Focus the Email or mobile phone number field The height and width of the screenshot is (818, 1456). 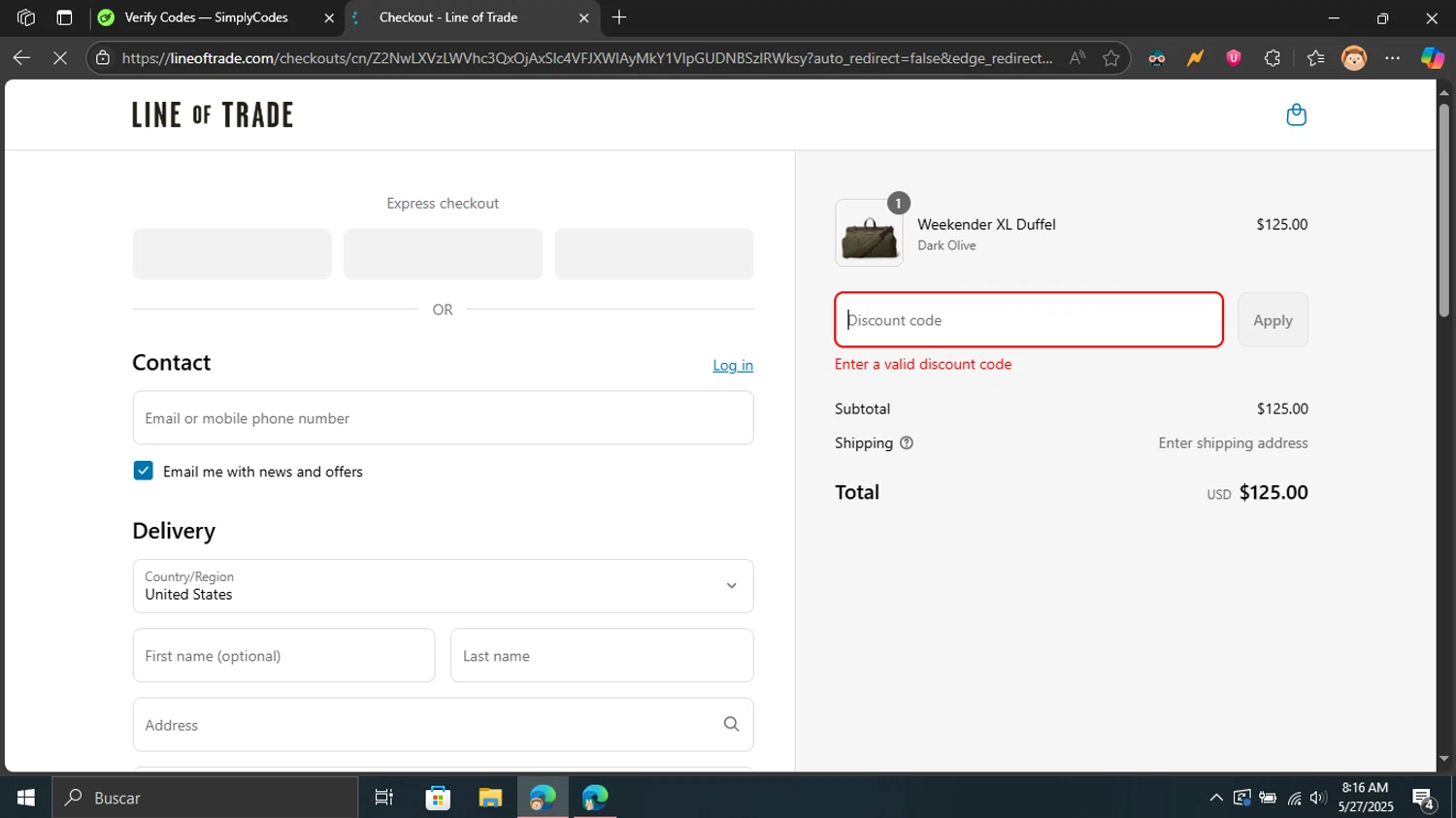(x=443, y=418)
